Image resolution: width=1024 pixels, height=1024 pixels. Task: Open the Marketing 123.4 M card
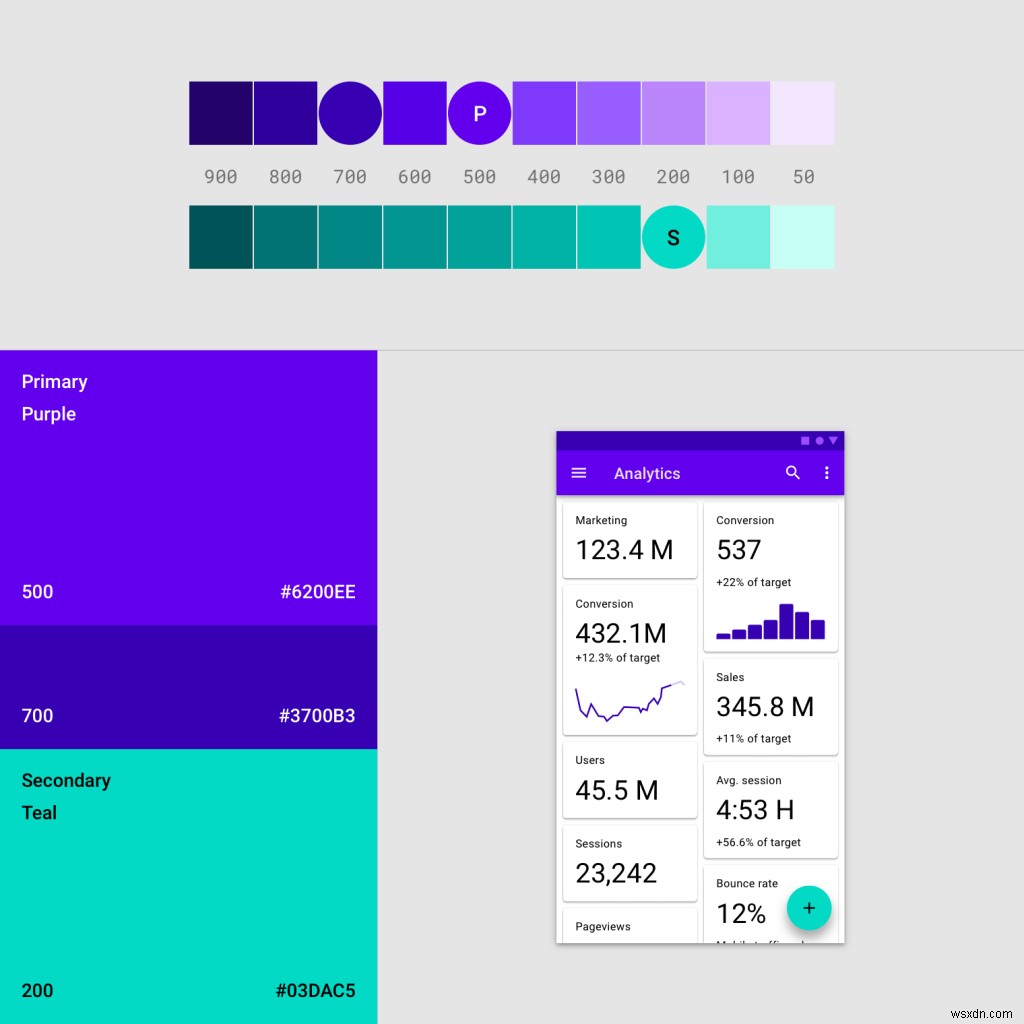(x=630, y=540)
